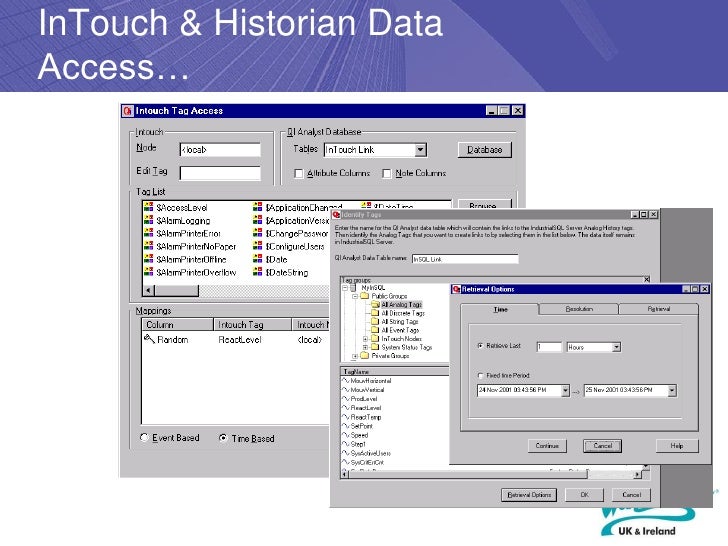
Task: Click the Tag List scrollbar left arrow
Action: point(149,290)
